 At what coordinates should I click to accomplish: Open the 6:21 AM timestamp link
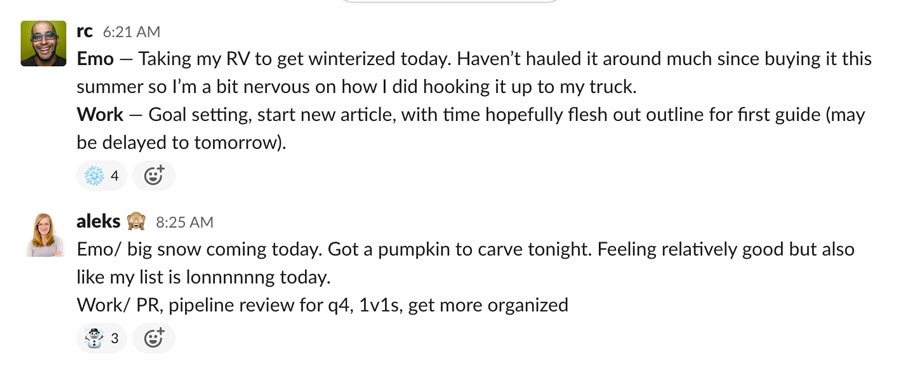pos(131,32)
